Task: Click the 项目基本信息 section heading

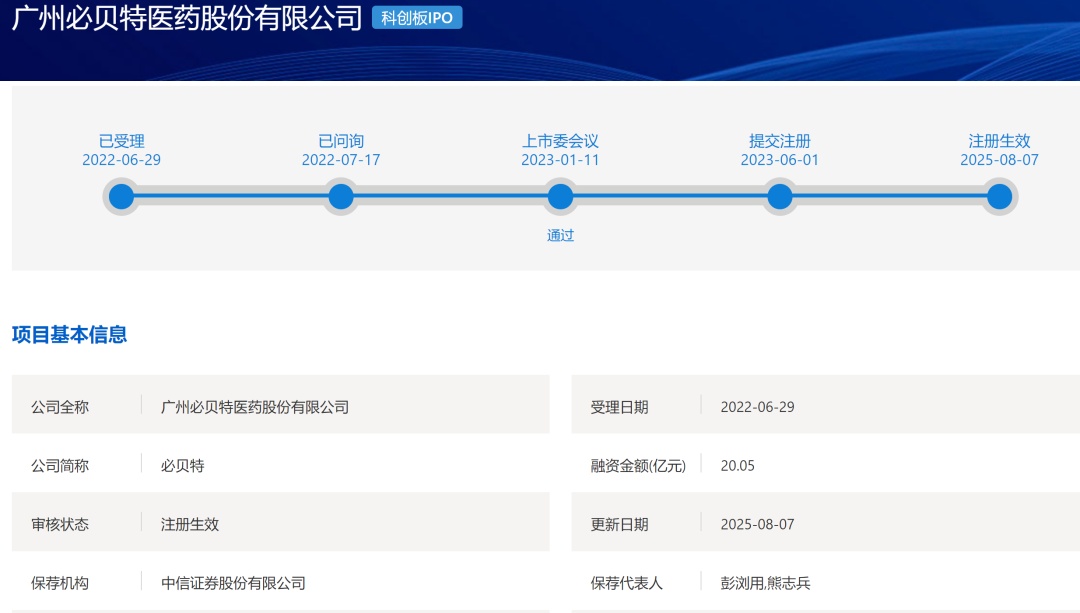Action: [x=69, y=335]
